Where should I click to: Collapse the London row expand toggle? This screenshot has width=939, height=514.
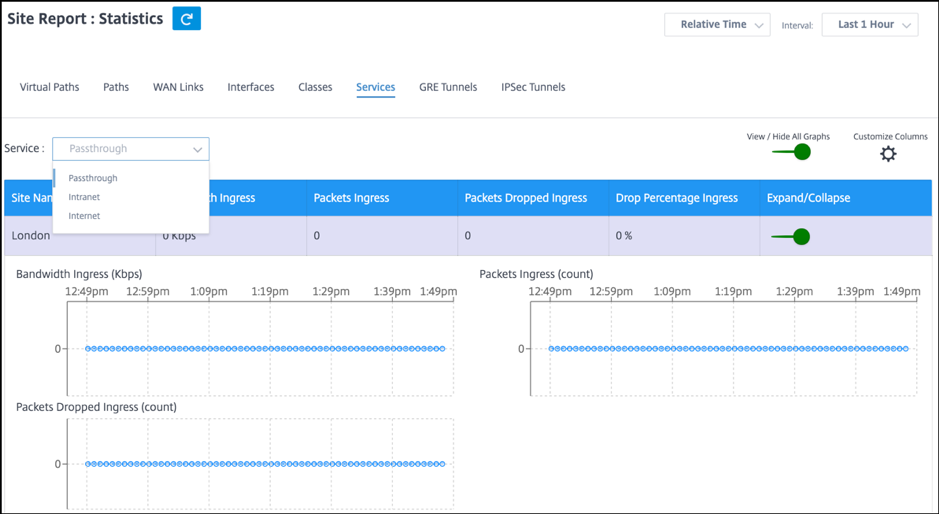[x=790, y=237]
